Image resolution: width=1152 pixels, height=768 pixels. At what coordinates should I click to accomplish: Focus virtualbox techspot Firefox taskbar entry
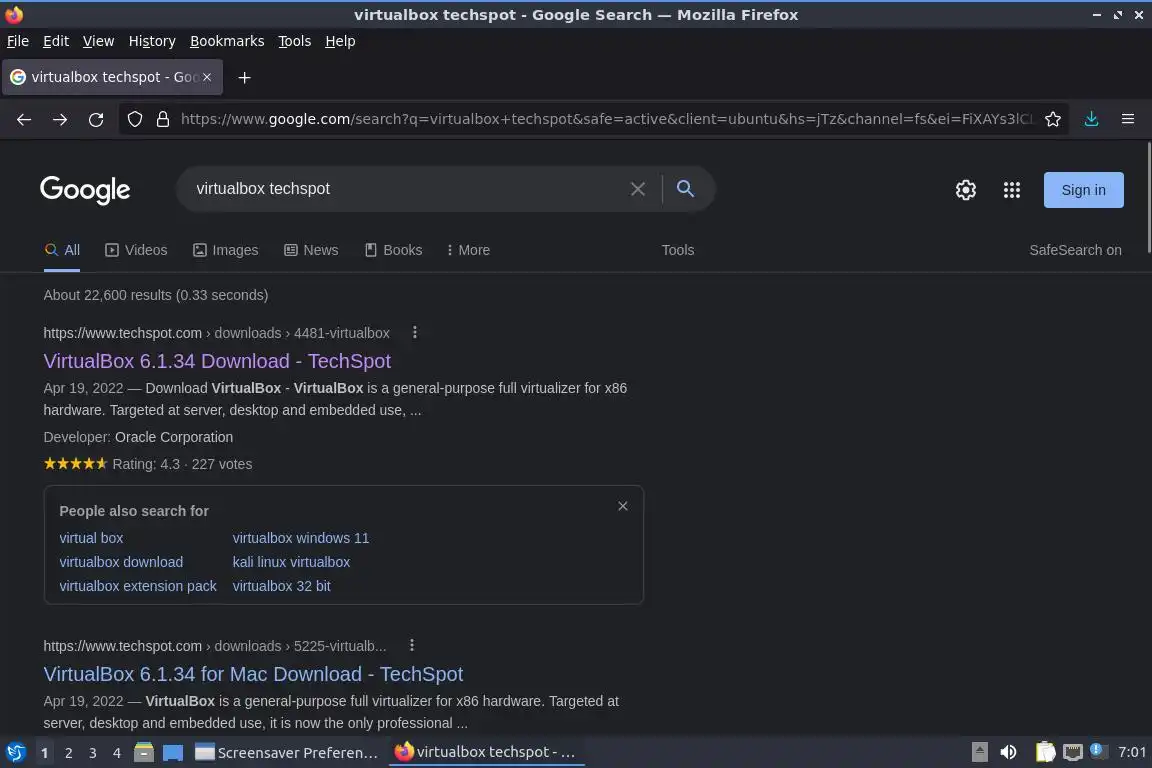coord(486,753)
